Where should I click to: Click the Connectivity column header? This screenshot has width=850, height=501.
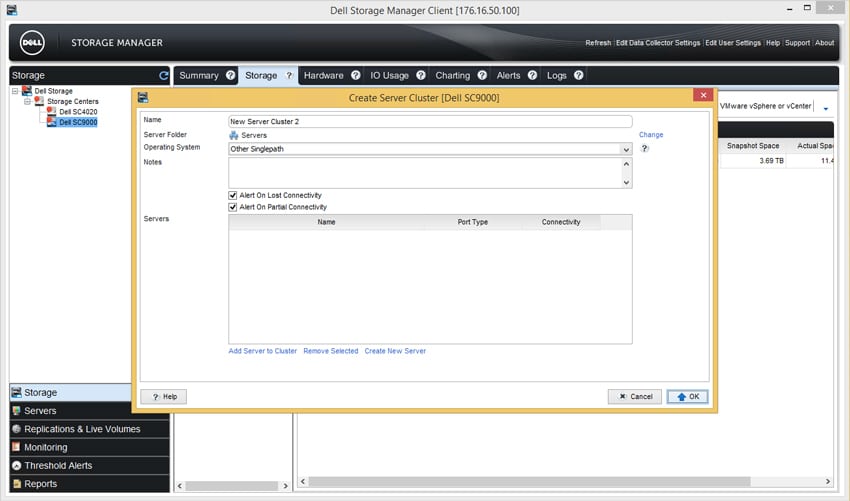tap(561, 222)
